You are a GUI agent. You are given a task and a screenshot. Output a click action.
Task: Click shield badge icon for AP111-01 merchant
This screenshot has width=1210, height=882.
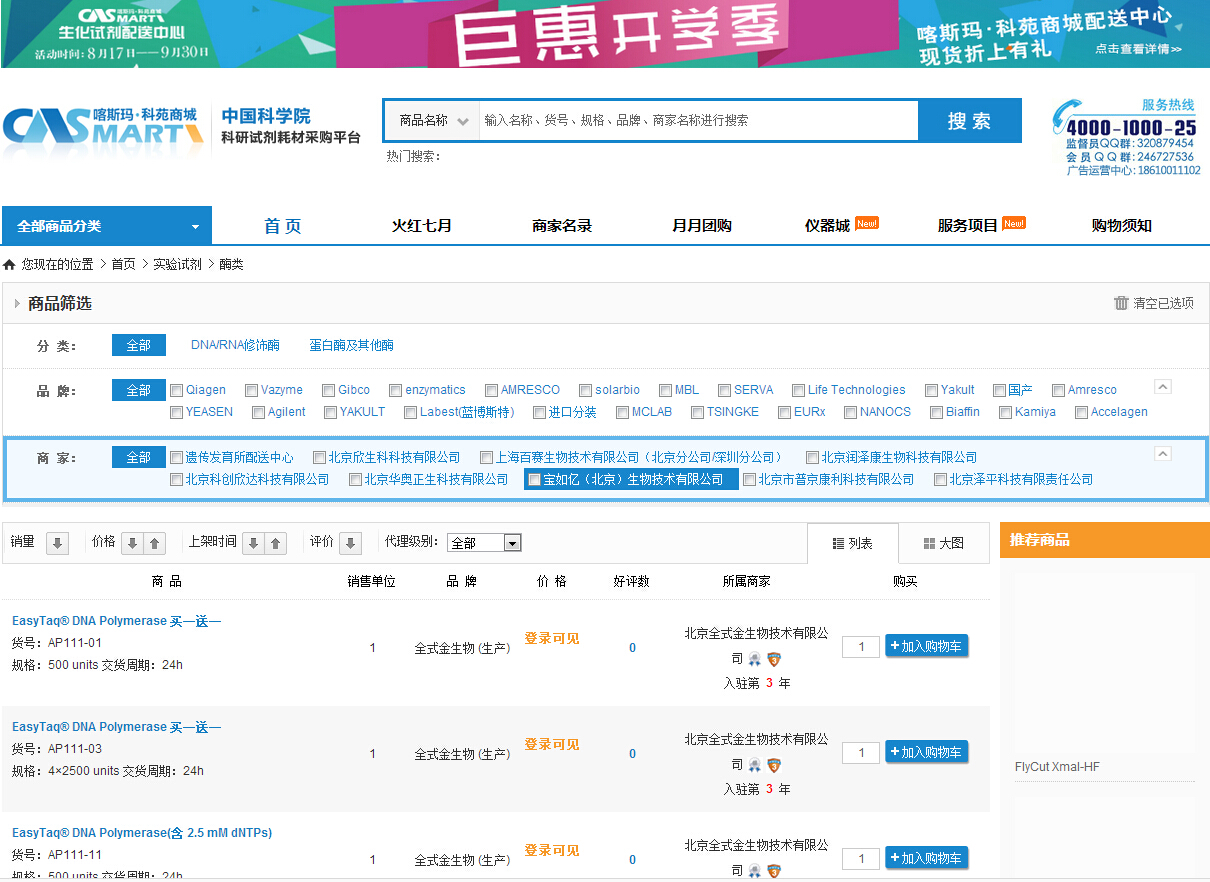click(x=773, y=659)
